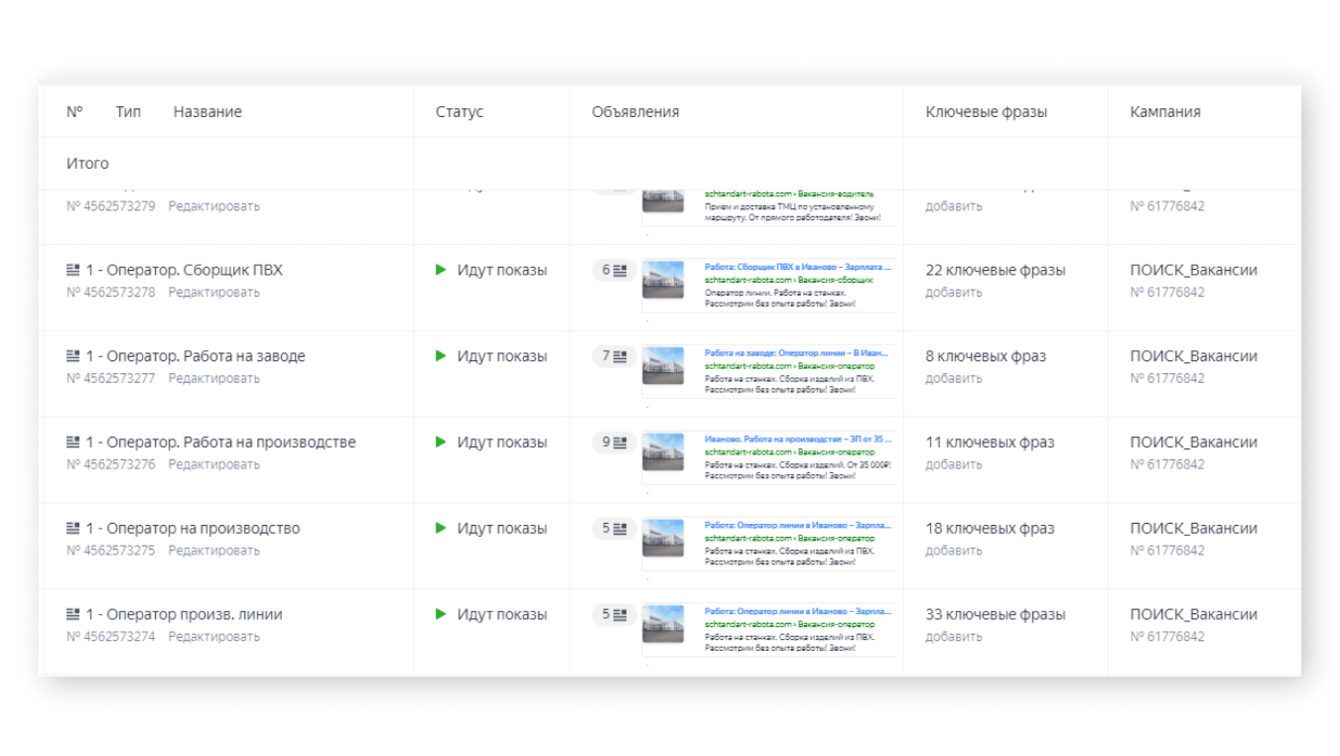The width and height of the screenshot is (1340, 756).
Task: Click the Кампания column header
Action: (1165, 112)
